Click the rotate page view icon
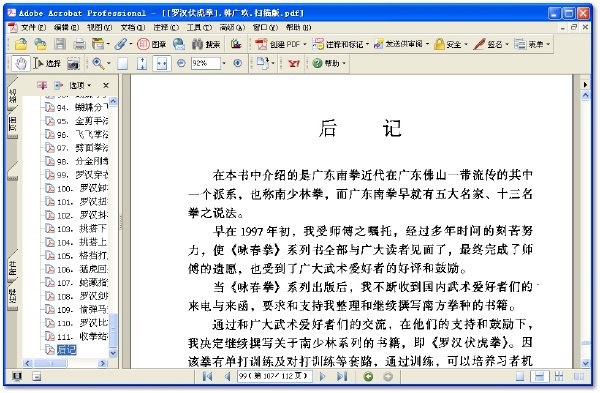The image size is (600, 393). [x=262, y=63]
